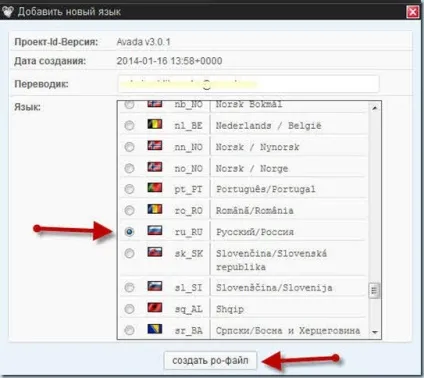Click the '2014-01-16 13:58+0000' creation date
424x378 pixels.
169,61
